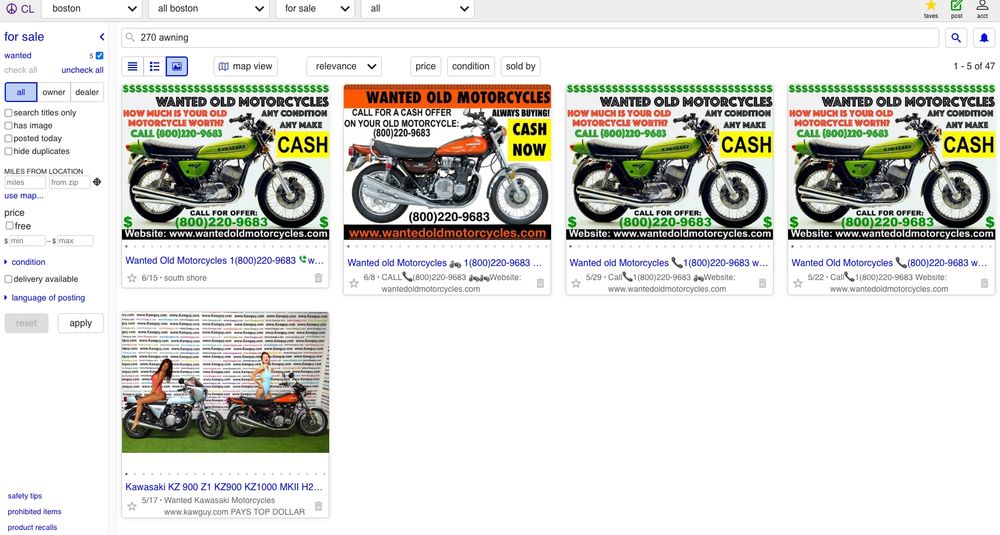The image size is (1000, 535).
Task: Open the condition filter button in toolbar
Action: (471, 66)
